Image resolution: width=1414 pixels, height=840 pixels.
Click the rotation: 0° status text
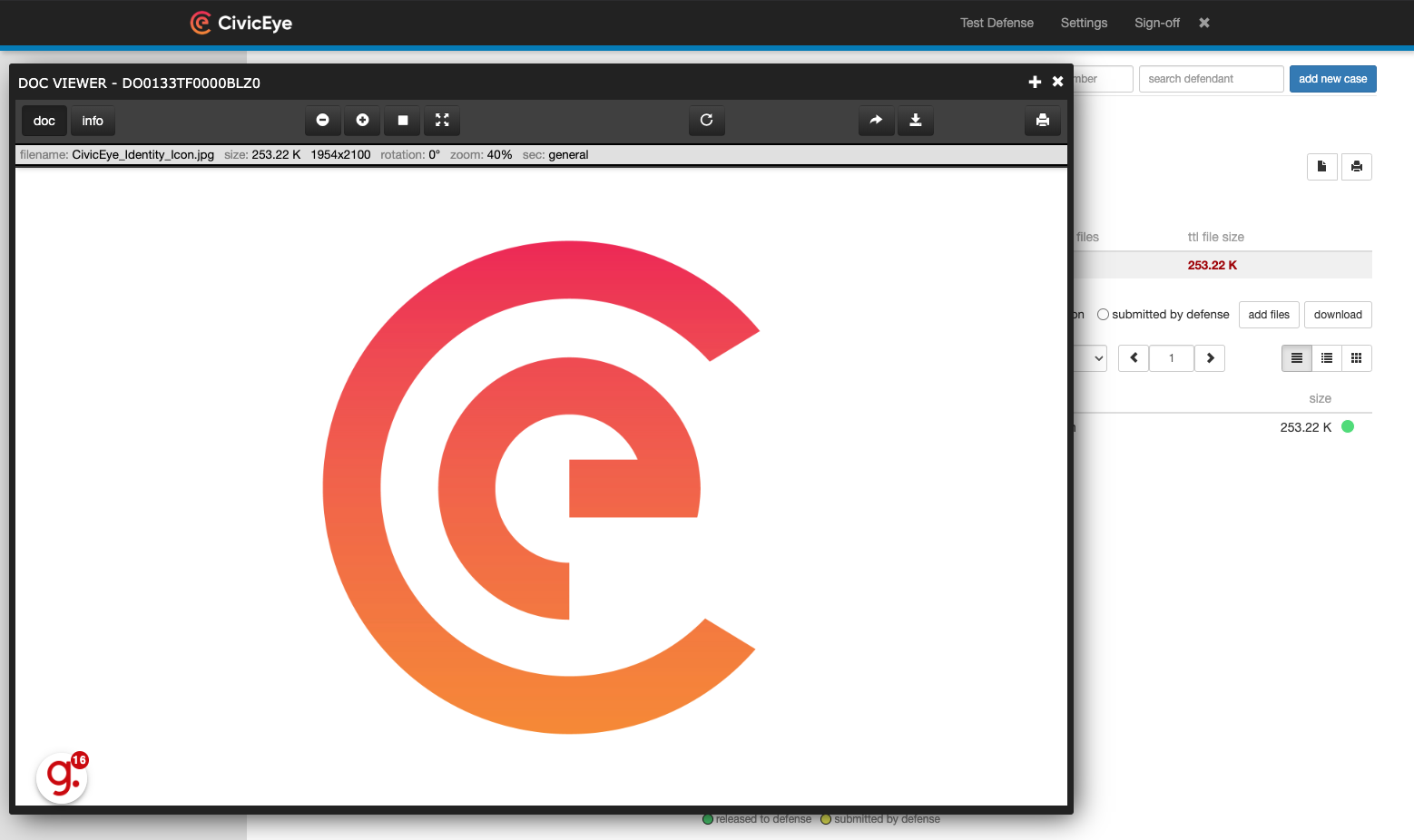click(410, 154)
